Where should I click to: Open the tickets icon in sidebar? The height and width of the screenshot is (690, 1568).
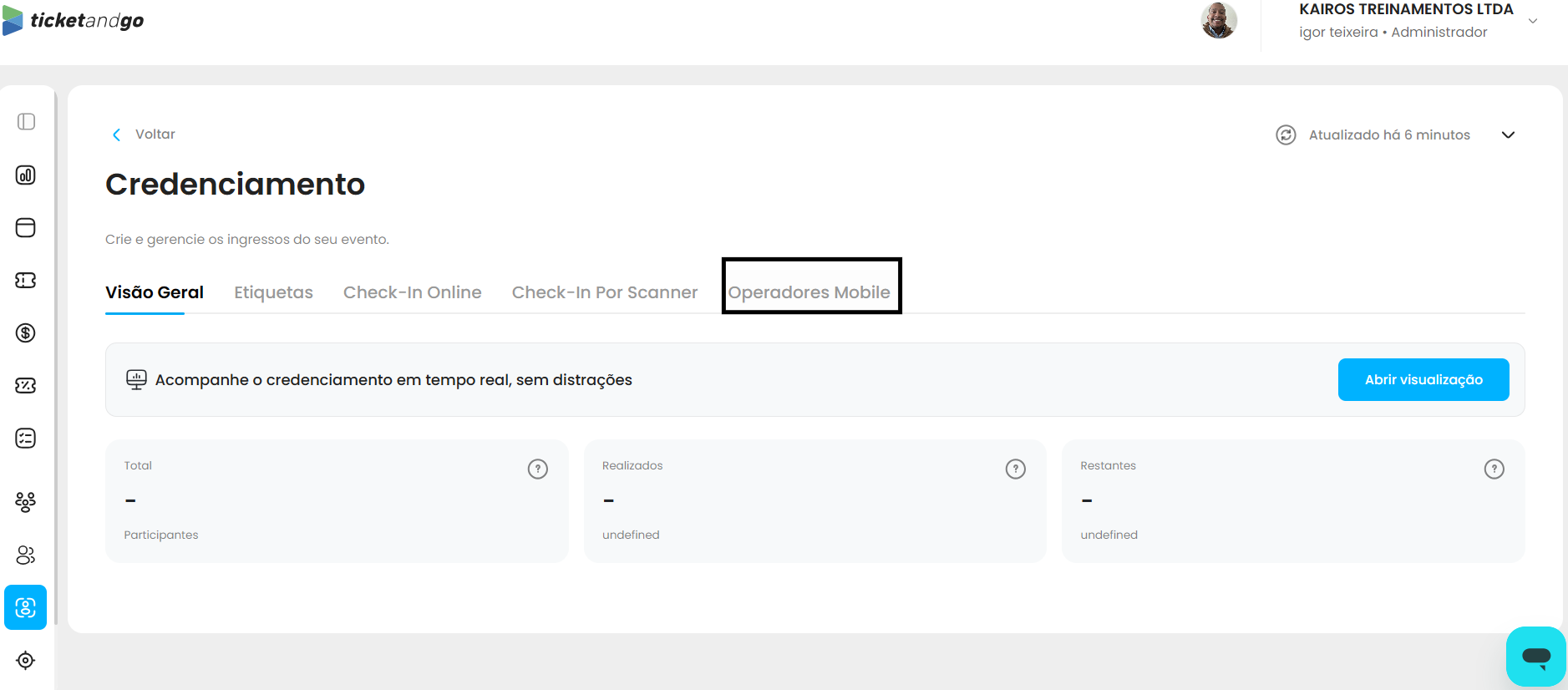tap(26, 280)
